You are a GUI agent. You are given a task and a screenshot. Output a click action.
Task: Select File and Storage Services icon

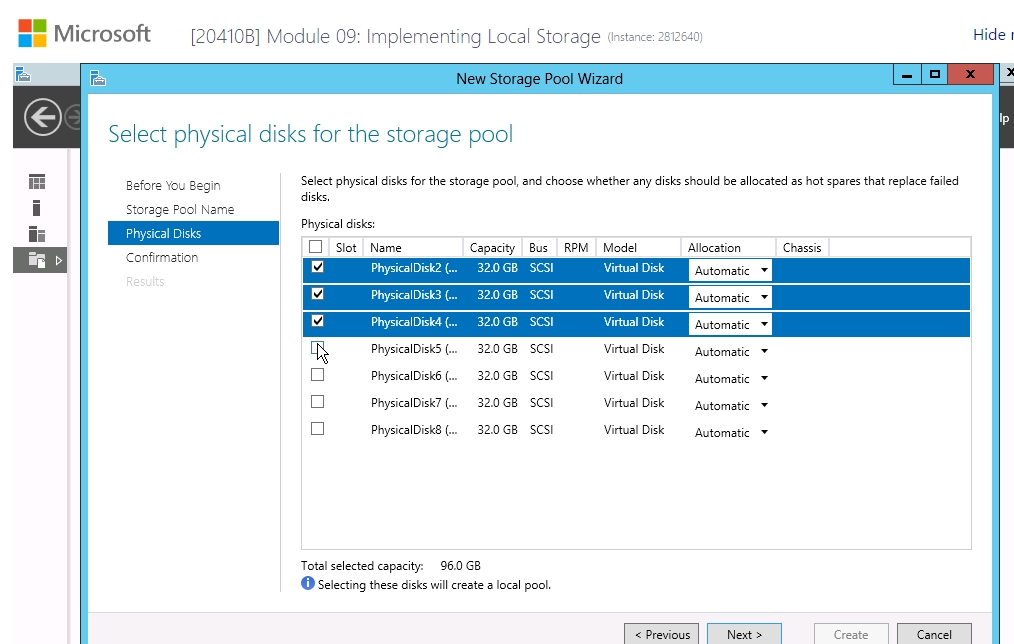[37, 260]
